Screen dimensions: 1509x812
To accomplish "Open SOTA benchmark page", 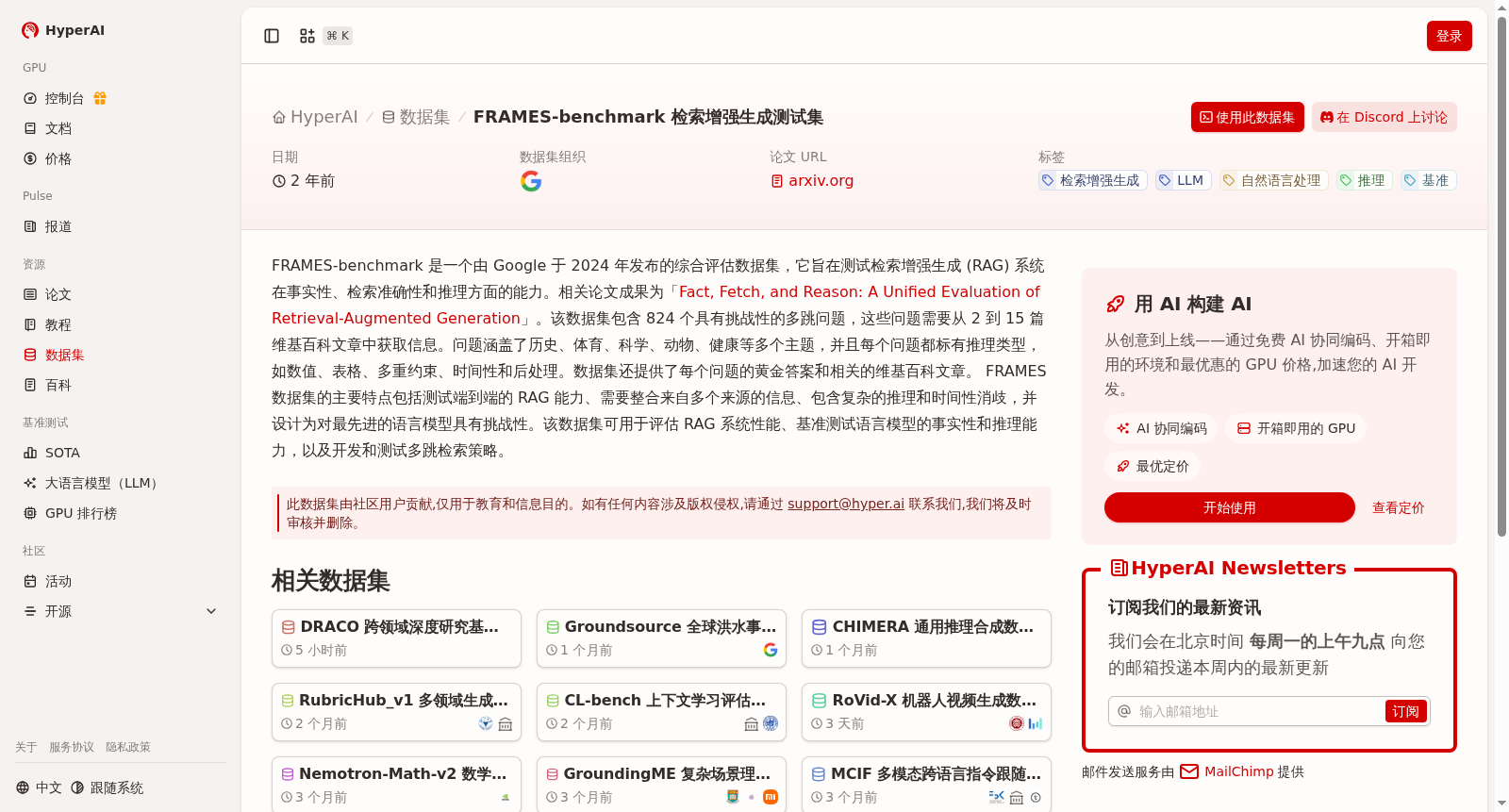I will pyautogui.click(x=121, y=453).
